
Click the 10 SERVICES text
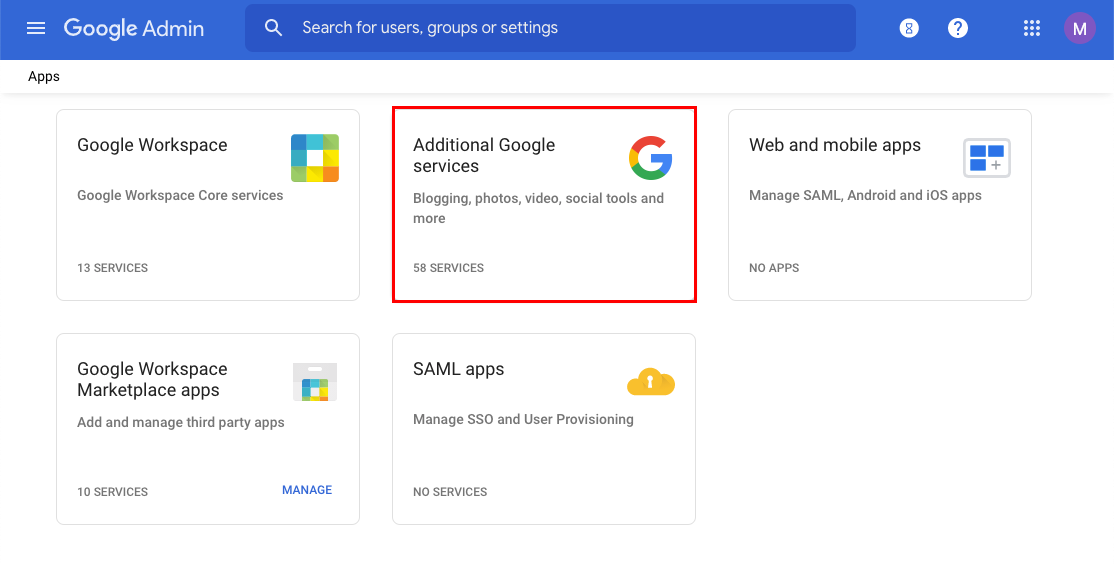pos(112,492)
